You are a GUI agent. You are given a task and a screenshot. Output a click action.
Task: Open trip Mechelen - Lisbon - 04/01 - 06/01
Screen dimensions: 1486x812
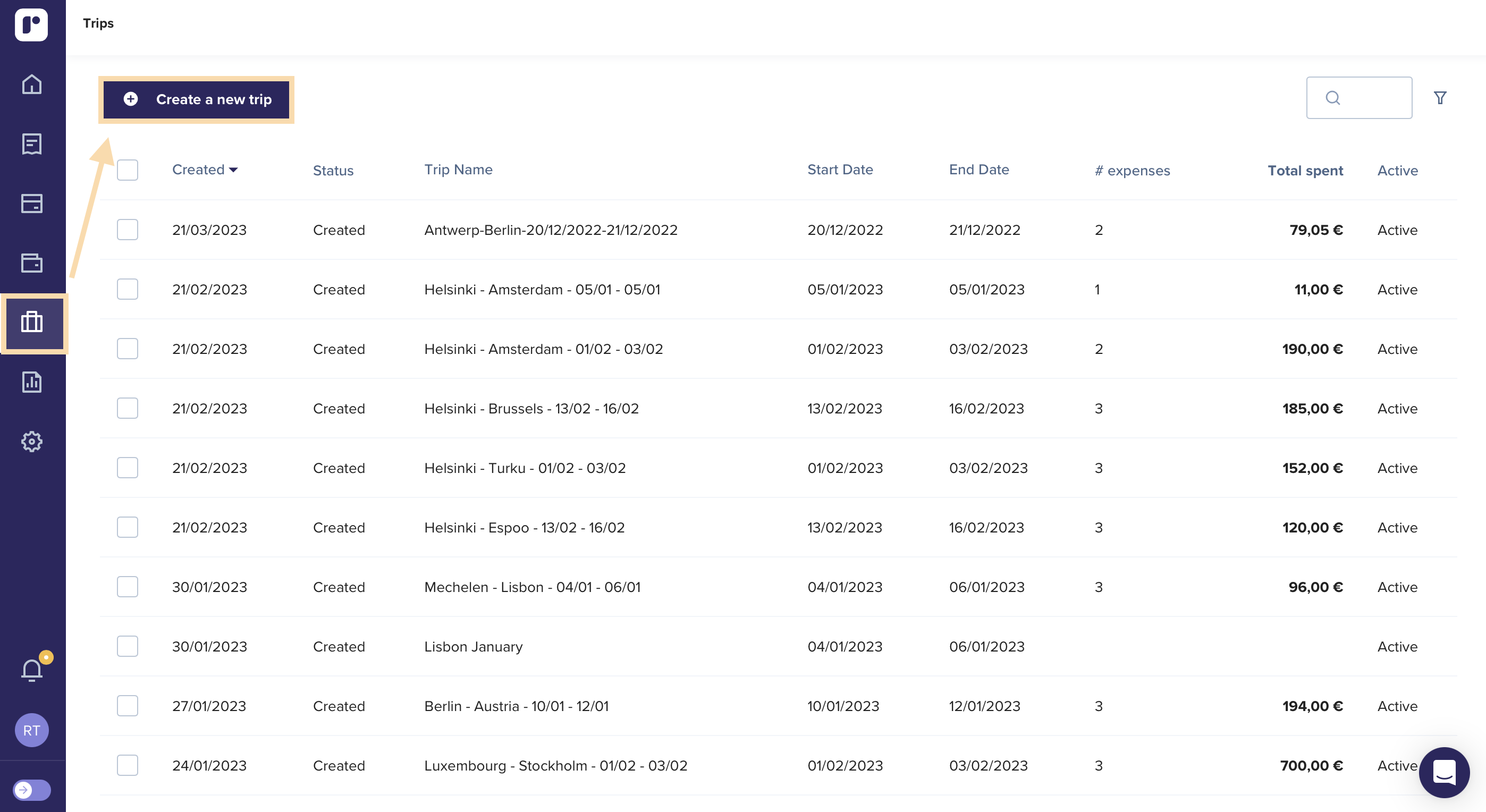pyautogui.click(x=533, y=587)
